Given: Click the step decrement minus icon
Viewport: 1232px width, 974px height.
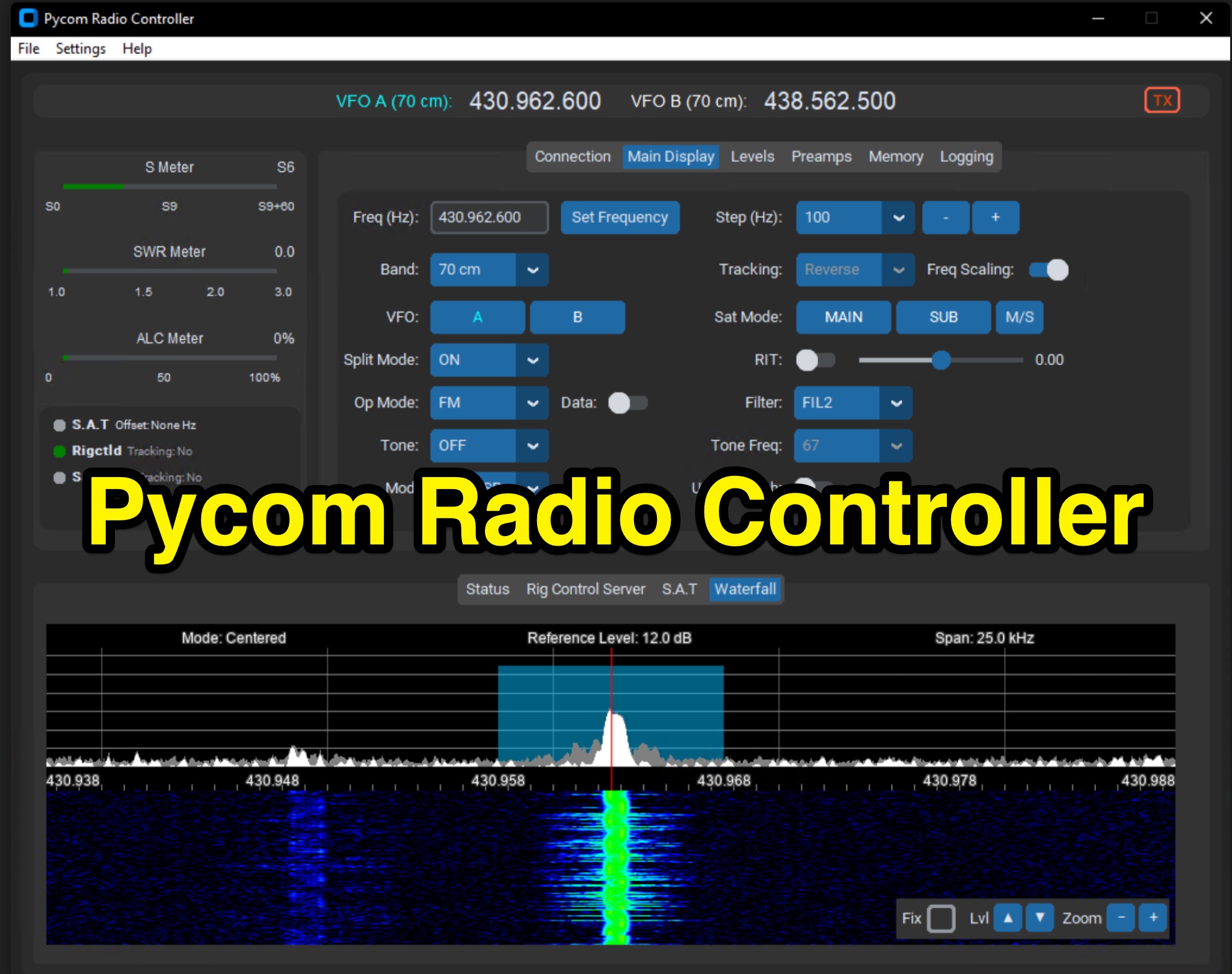Looking at the screenshot, I should 946,218.
